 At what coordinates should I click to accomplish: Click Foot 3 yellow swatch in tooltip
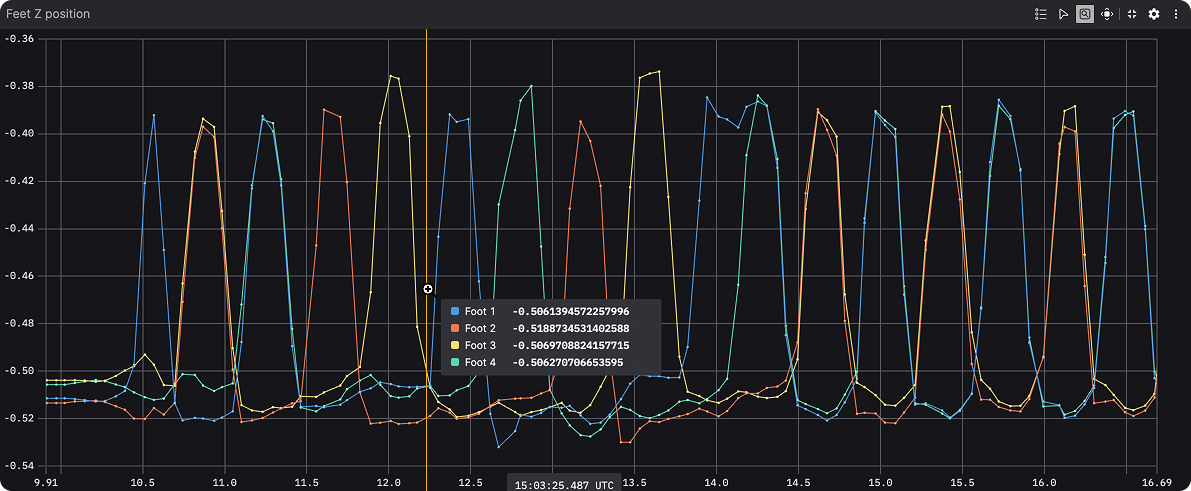point(455,345)
